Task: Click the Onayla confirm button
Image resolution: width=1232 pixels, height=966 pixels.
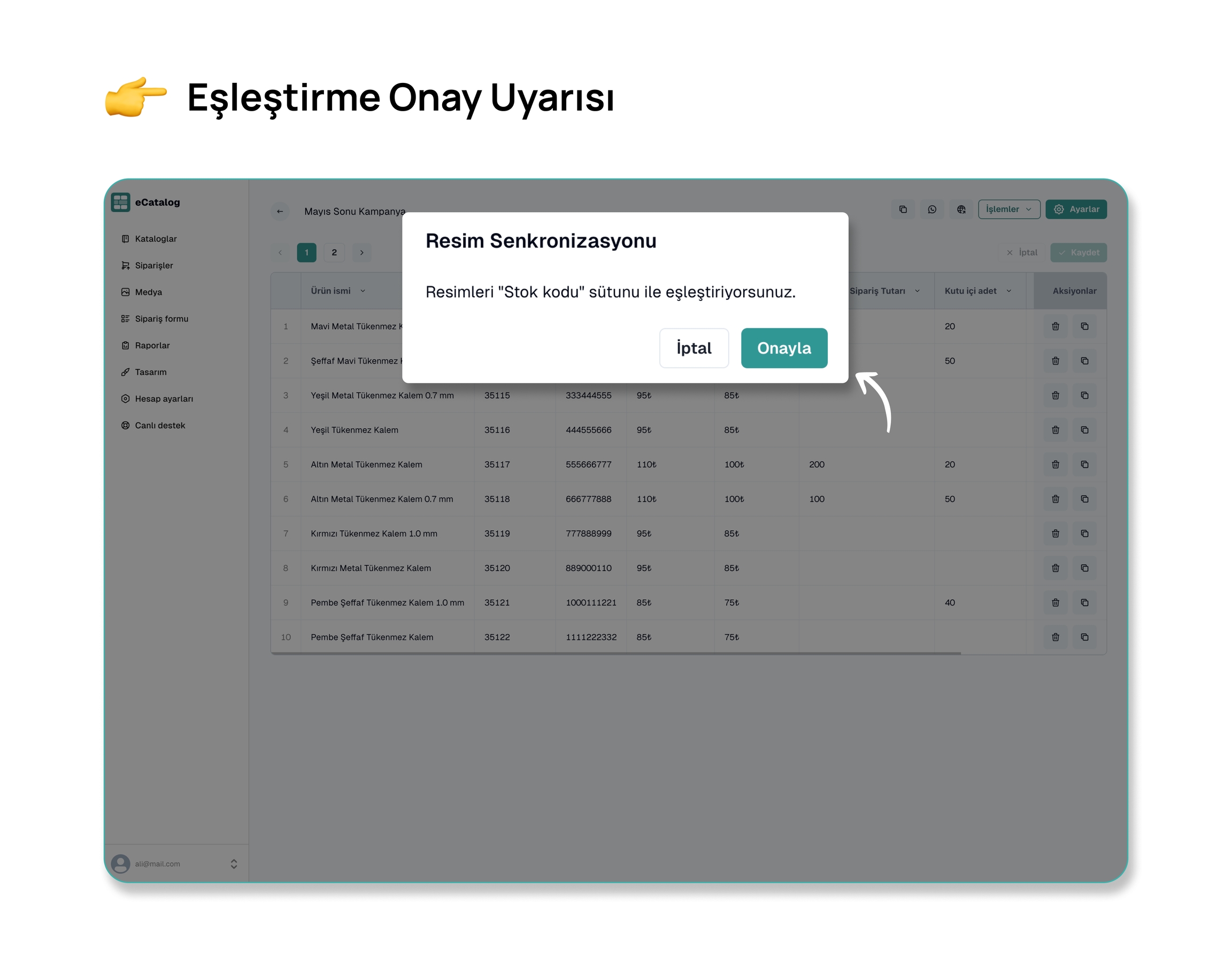Action: 783,348
